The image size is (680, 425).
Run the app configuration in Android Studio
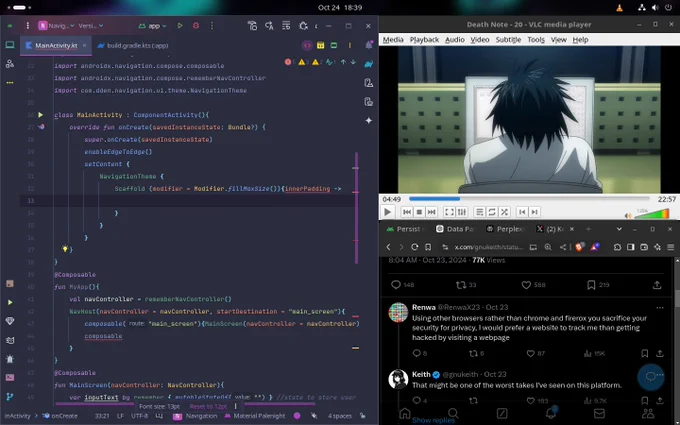point(180,26)
